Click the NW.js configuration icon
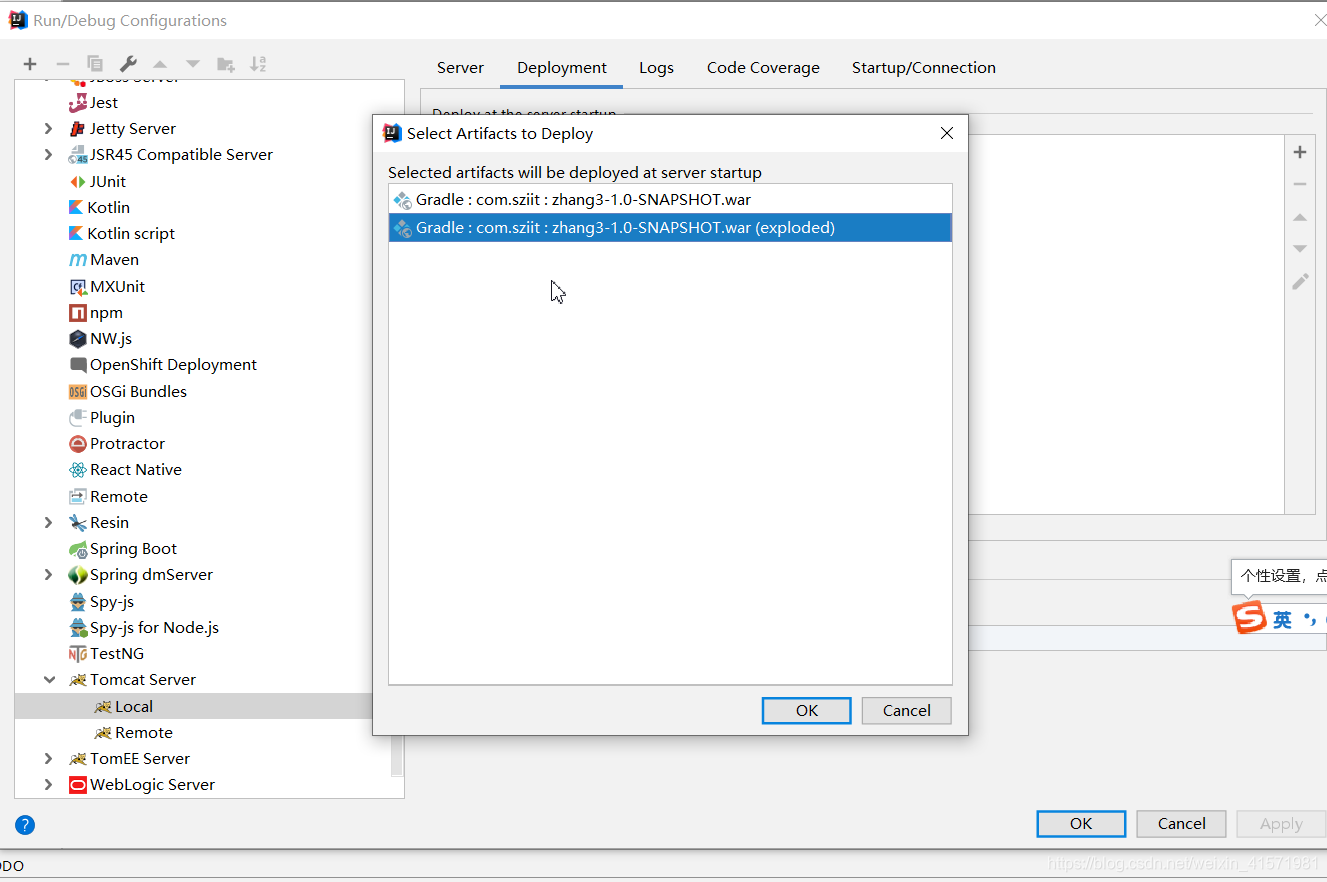 click(78, 339)
